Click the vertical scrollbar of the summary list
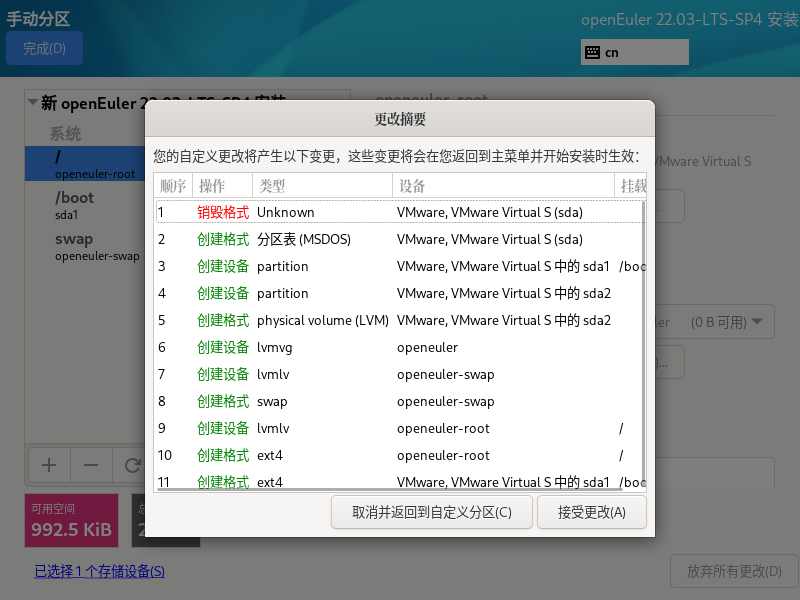 click(x=644, y=343)
